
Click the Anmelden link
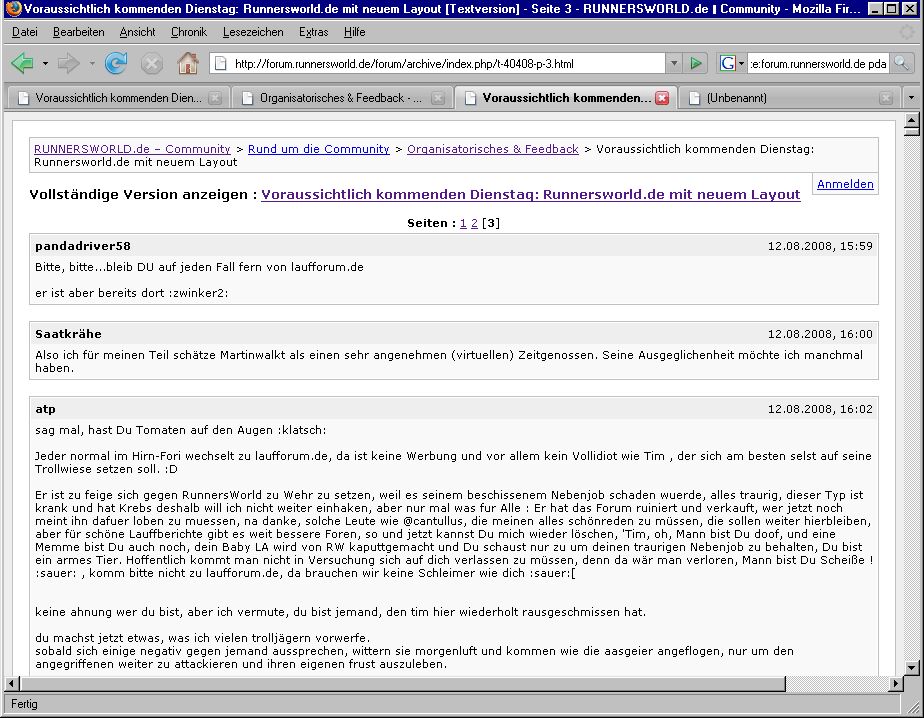(x=845, y=184)
